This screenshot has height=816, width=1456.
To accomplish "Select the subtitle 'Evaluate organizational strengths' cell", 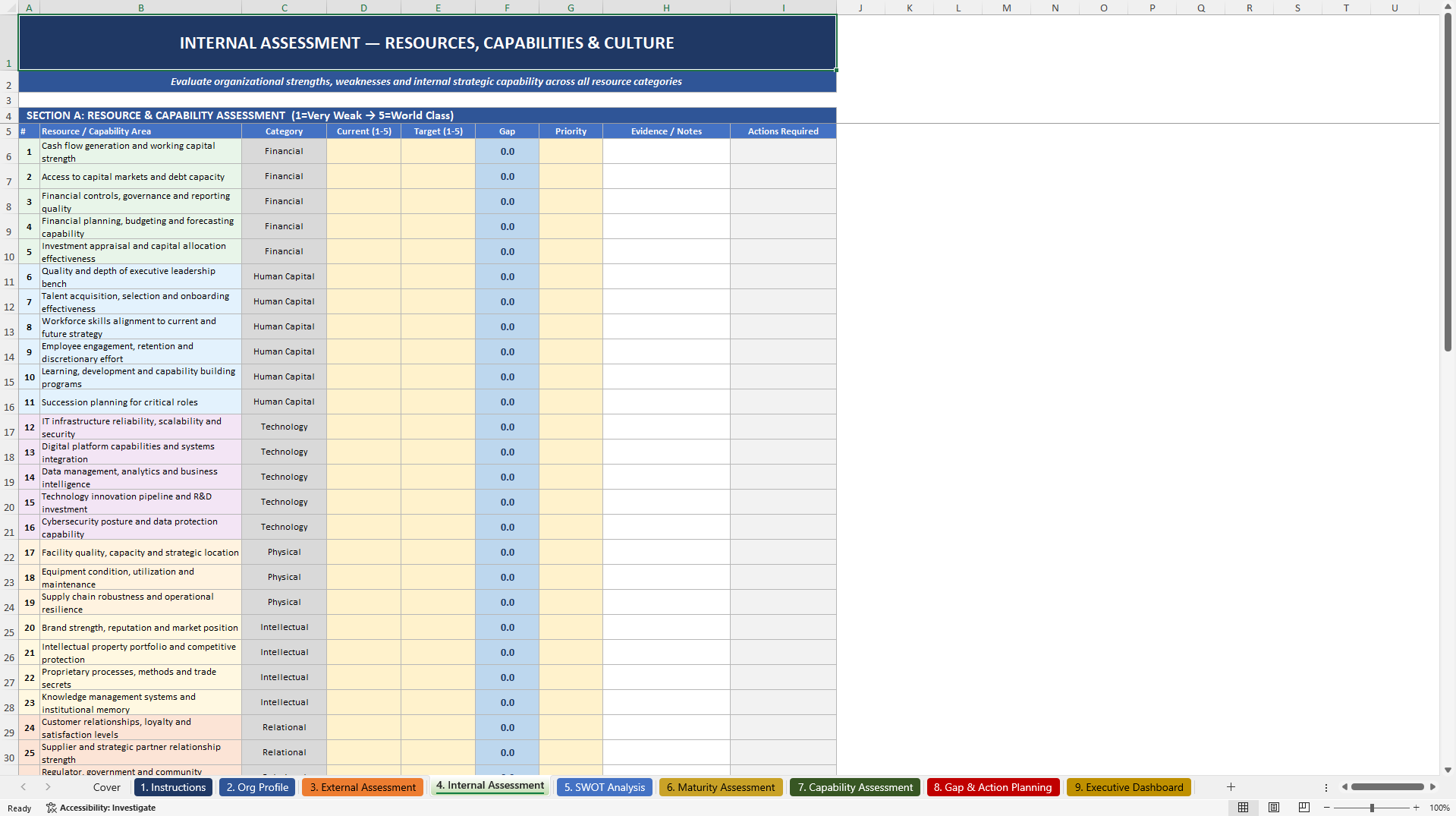I will coord(427,81).
